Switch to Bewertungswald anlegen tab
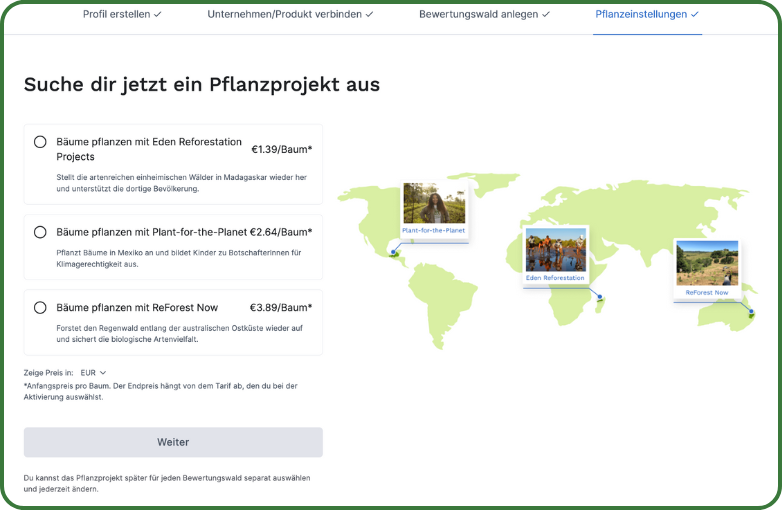This screenshot has width=782, height=510. point(484,15)
